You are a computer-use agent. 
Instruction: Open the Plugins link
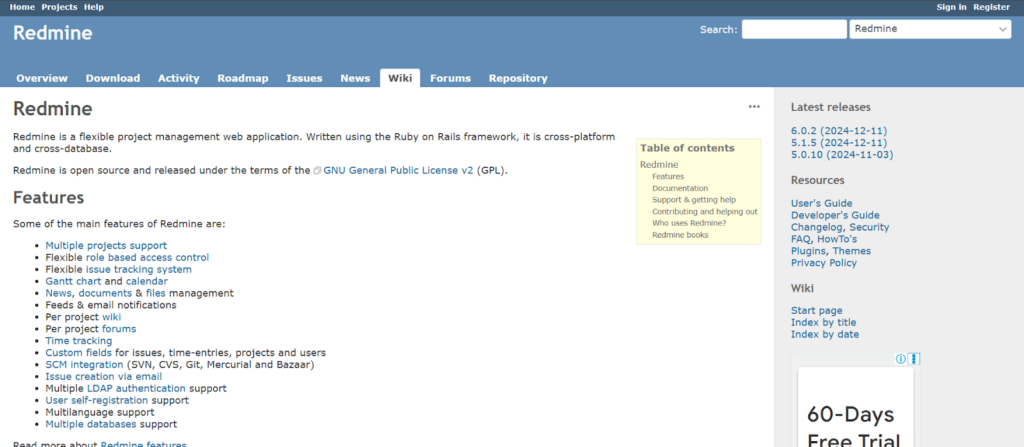point(809,251)
